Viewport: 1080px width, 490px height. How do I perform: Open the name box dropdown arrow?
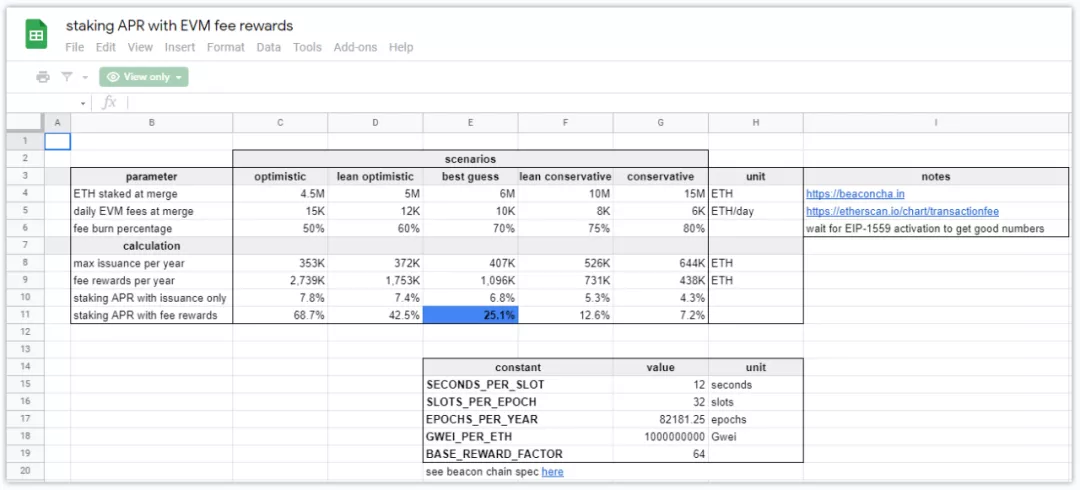click(83, 104)
